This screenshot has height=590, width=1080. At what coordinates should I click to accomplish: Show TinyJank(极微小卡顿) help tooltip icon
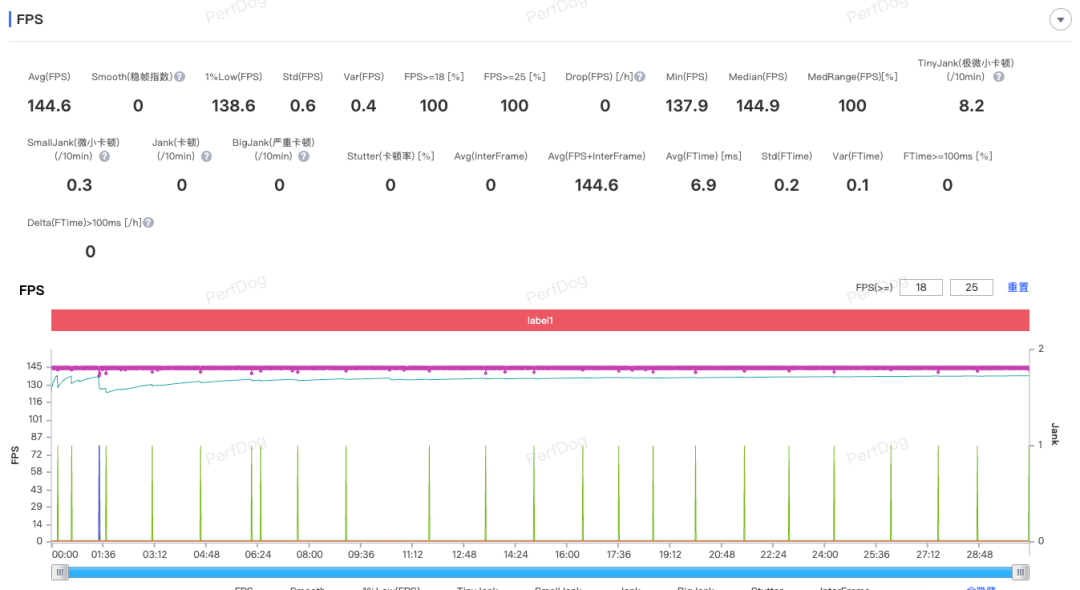coord(998,77)
